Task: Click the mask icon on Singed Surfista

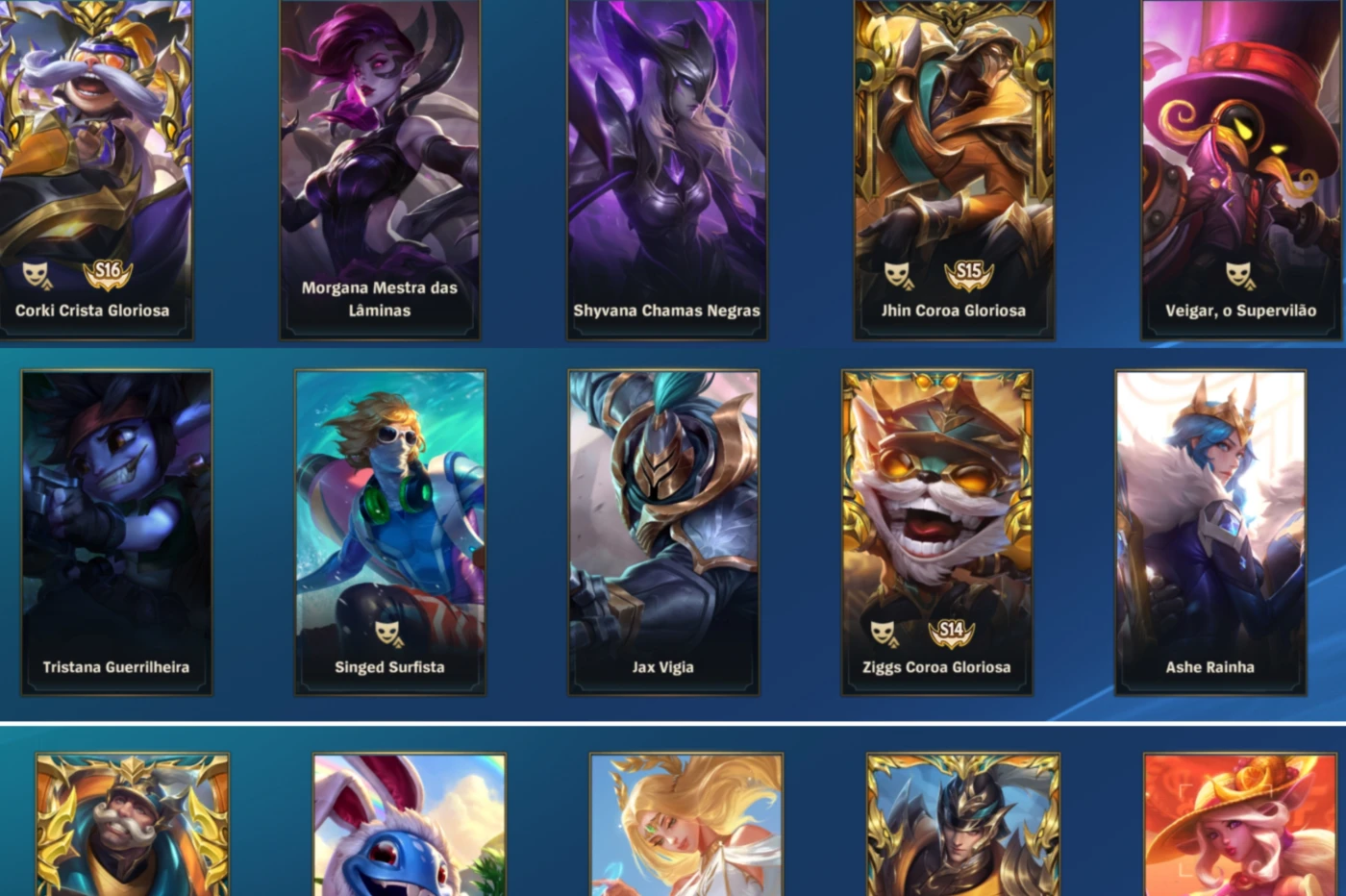Action: pyautogui.click(x=388, y=633)
